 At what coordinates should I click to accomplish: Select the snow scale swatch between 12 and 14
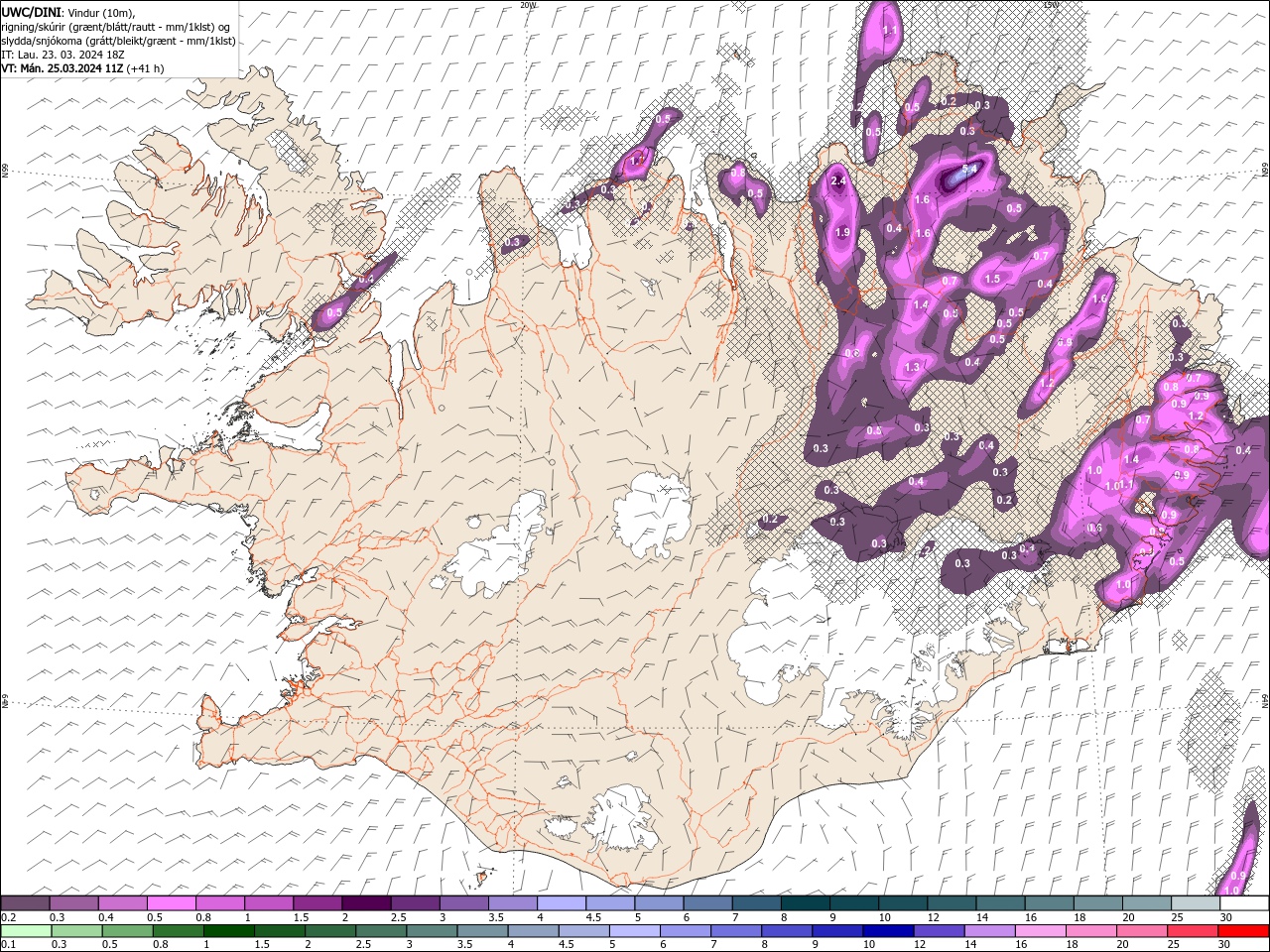pos(952,903)
